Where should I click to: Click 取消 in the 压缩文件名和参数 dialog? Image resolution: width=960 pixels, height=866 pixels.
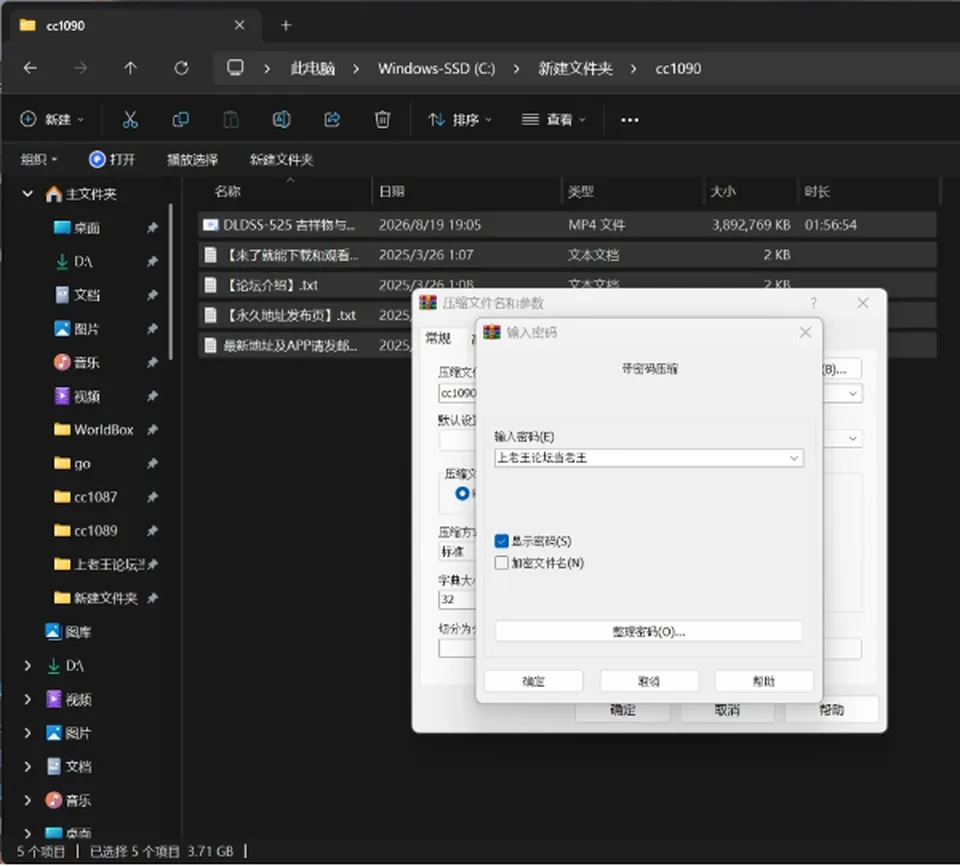coord(727,710)
